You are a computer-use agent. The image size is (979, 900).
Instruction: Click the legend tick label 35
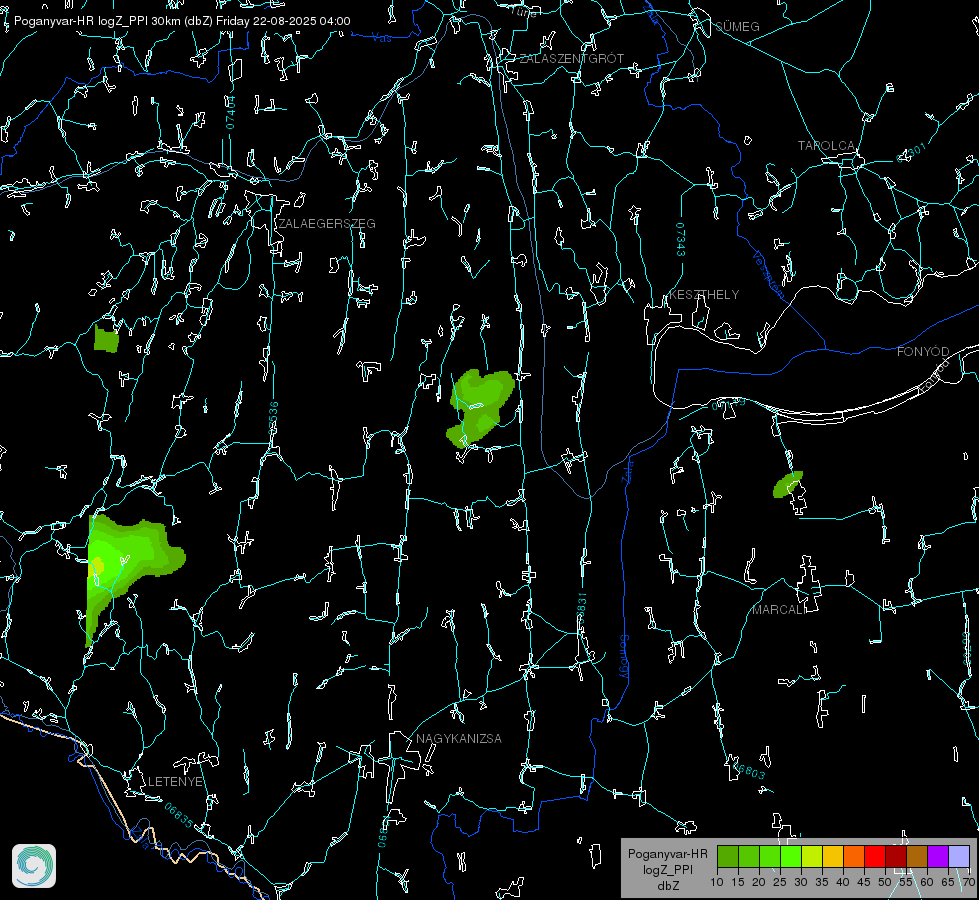(x=822, y=883)
